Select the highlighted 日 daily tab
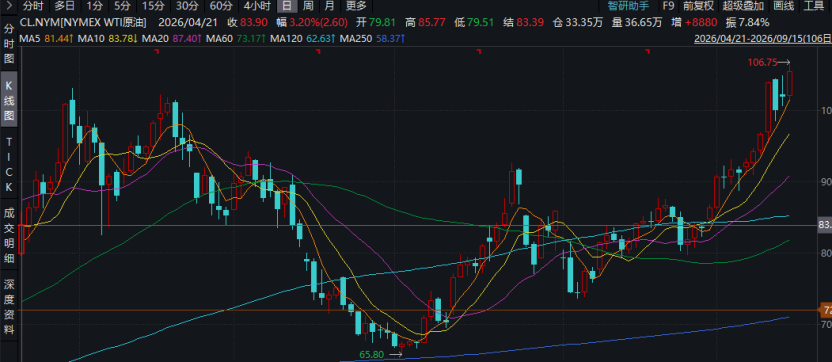Image resolution: width=832 pixels, height=362 pixels. (x=287, y=6)
